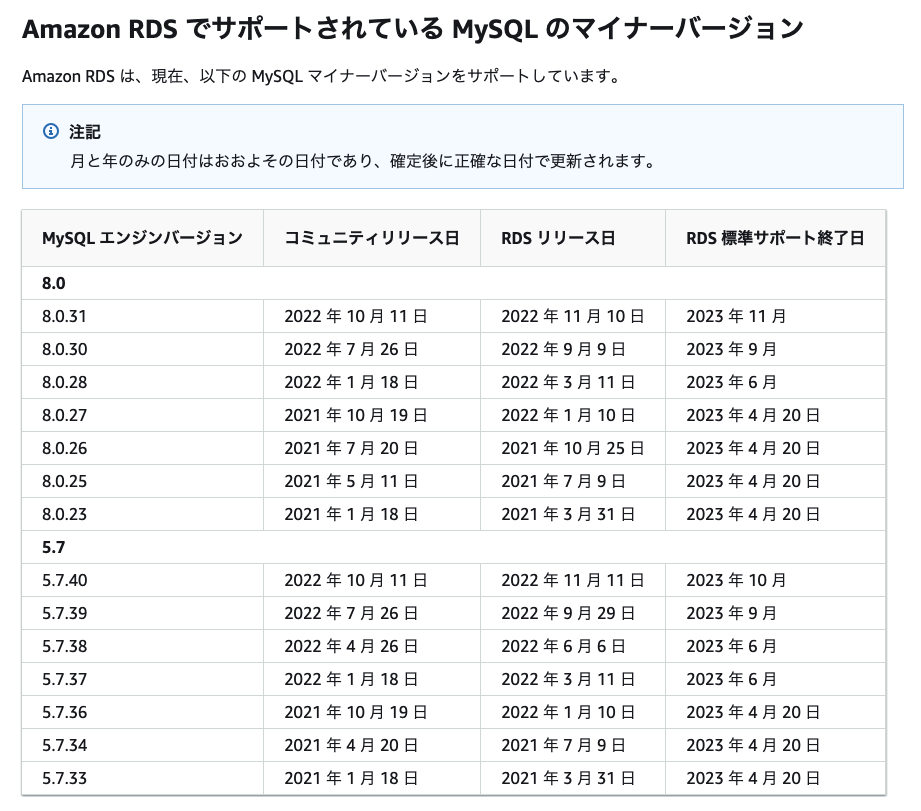The width and height of the screenshot is (921, 811).
Task: Click the note text about approximate dates
Action: point(362,161)
